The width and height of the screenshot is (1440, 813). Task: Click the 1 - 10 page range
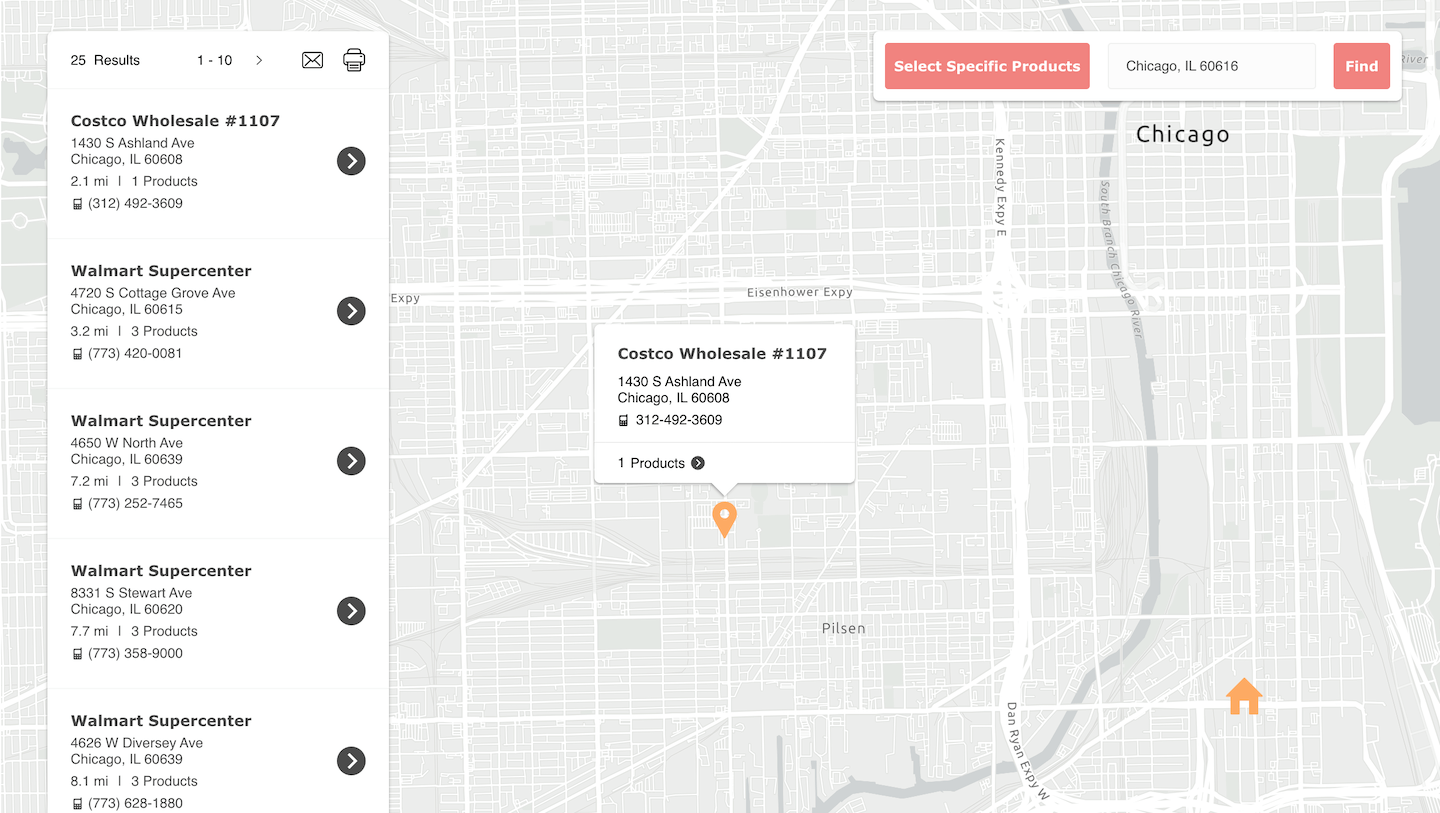click(x=214, y=60)
